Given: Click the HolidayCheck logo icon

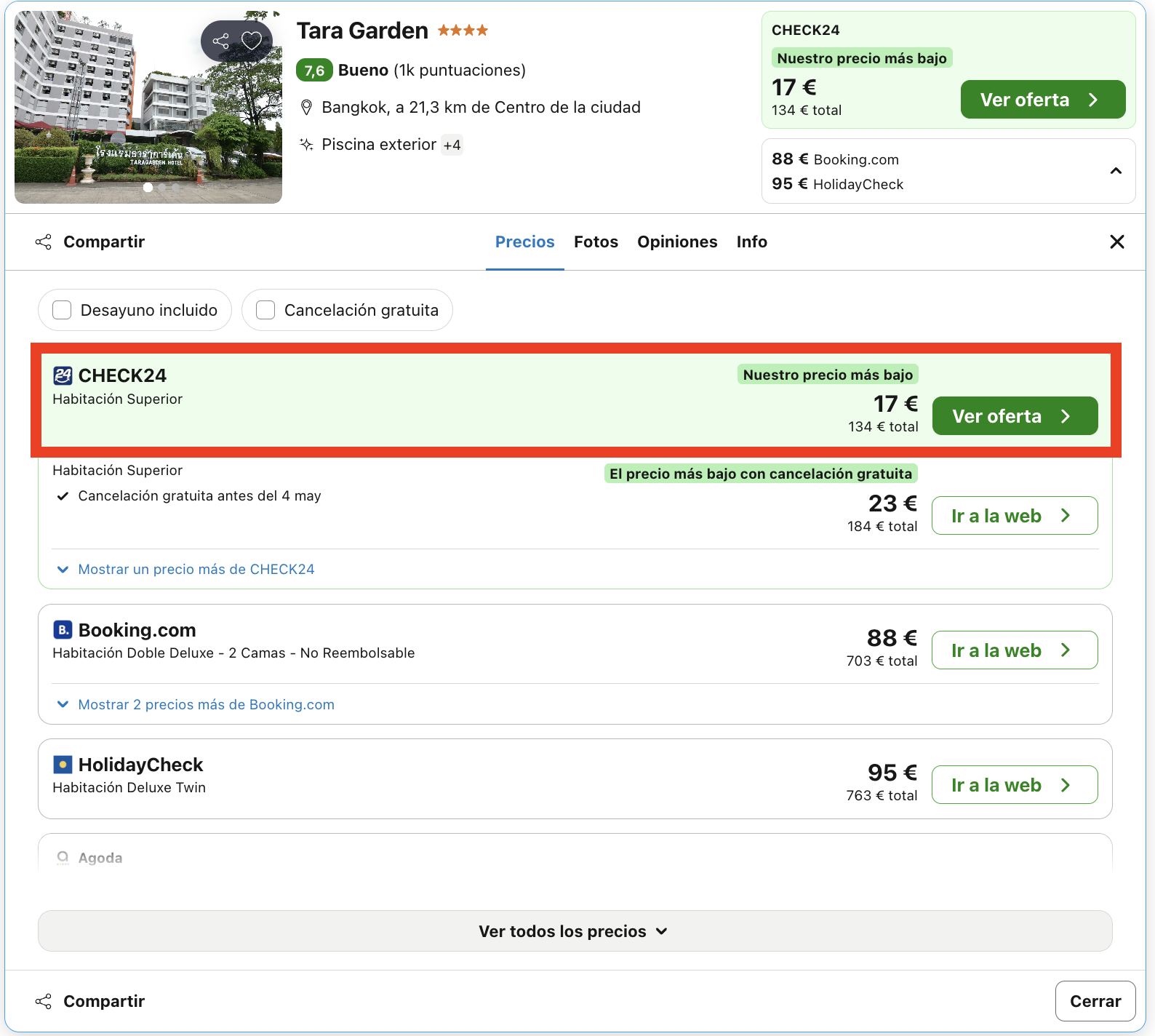Looking at the screenshot, I should (63, 764).
